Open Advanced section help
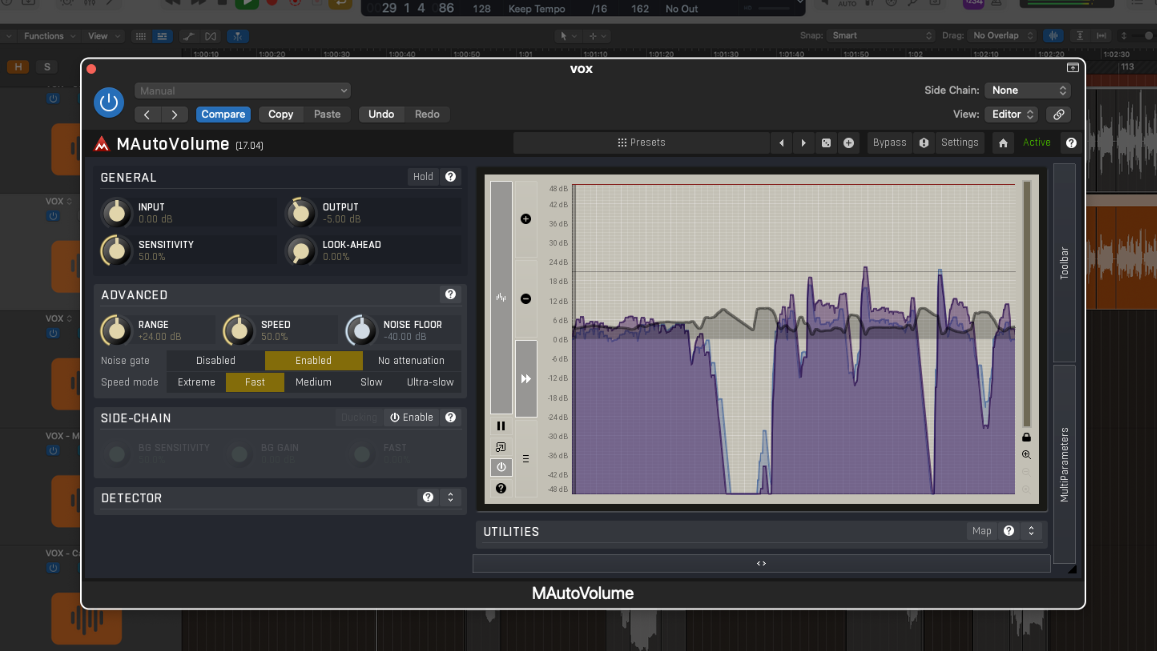 (x=450, y=294)
